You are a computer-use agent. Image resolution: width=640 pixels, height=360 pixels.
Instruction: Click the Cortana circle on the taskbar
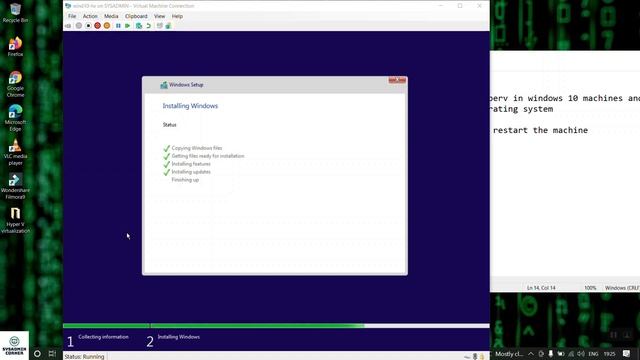click(37, 353)
